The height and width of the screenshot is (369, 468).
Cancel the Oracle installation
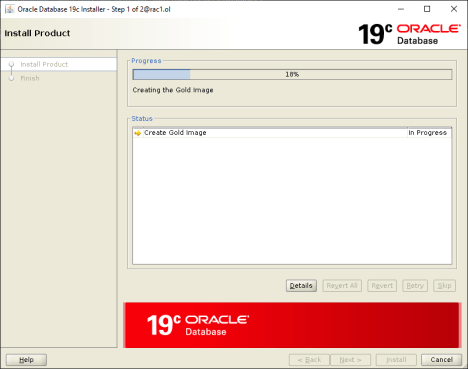(x=441, y=360)
